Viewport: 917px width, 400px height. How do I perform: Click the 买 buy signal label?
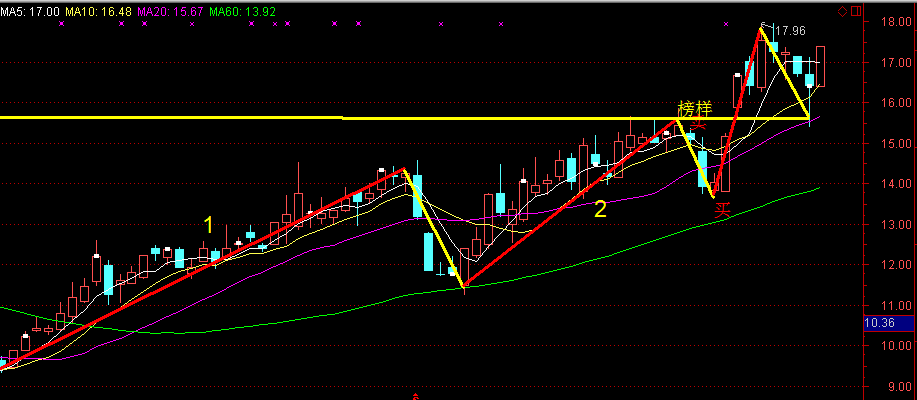tap(724, 209)
